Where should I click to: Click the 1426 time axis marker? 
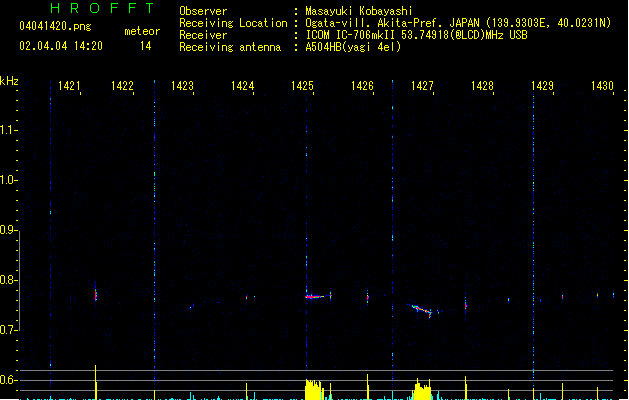click(362, 86)
